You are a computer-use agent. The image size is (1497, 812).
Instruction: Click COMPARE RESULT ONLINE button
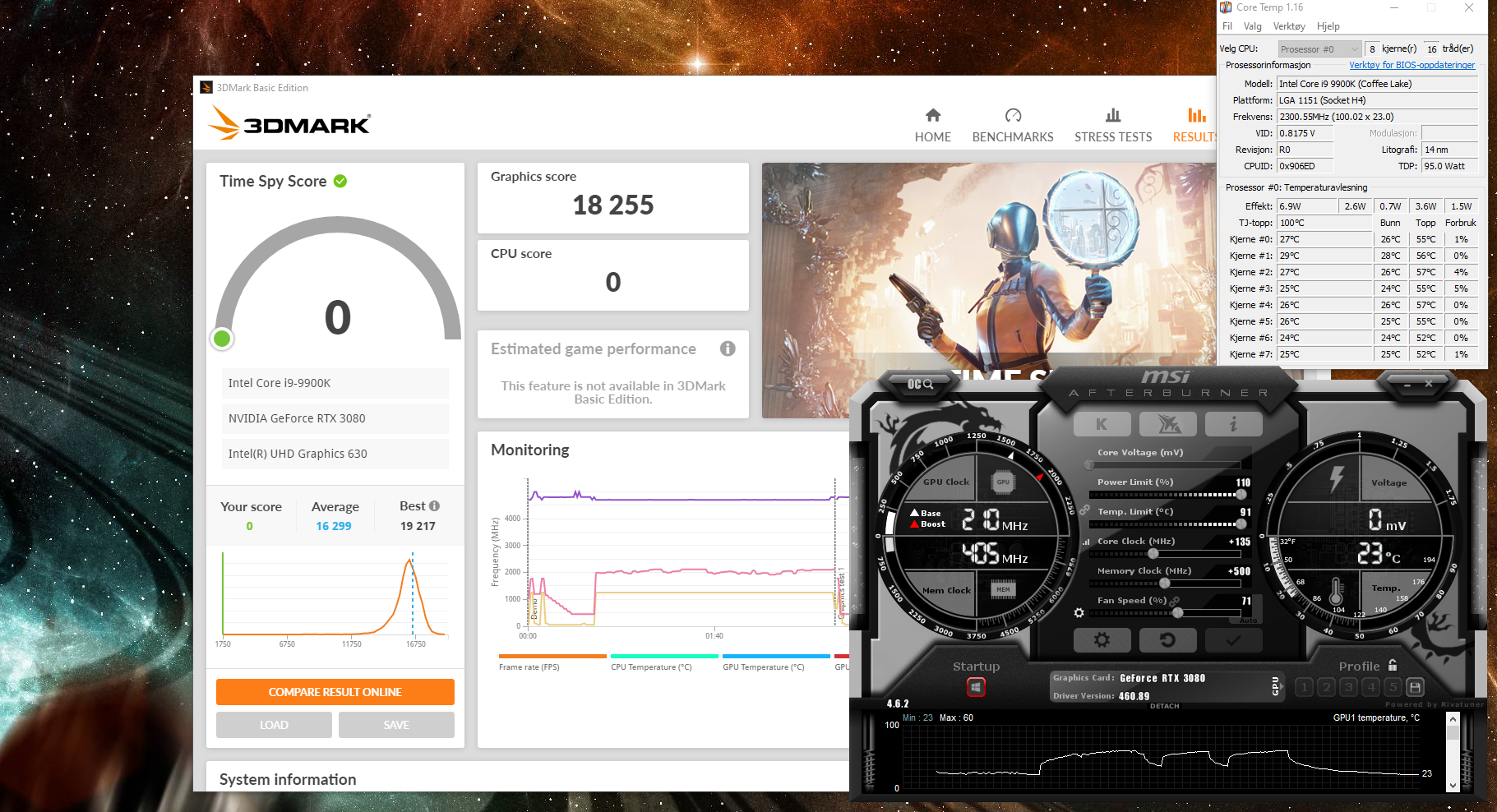pos(335,692)
